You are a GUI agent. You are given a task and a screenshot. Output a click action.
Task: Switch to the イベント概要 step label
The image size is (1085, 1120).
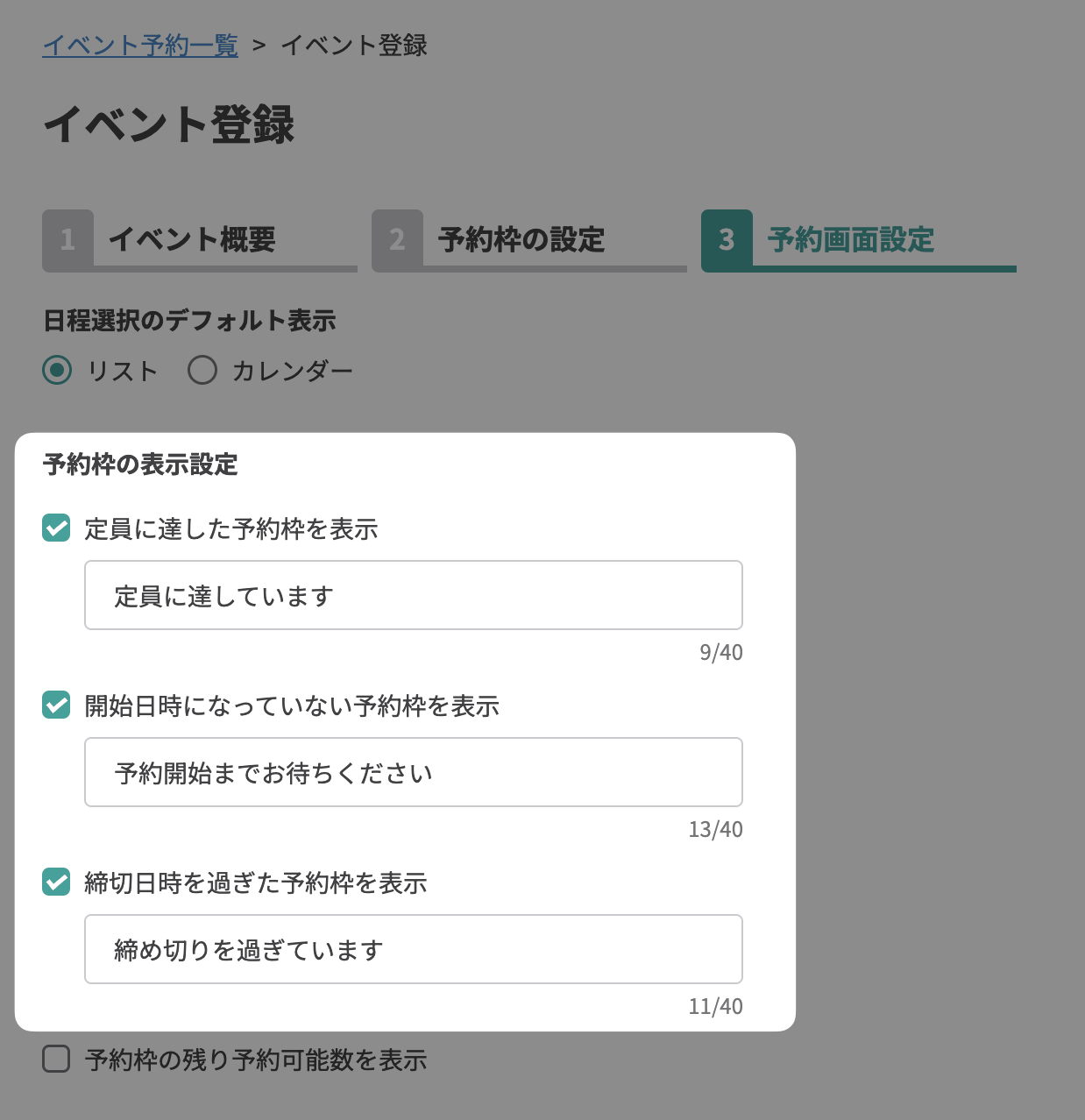pyautogui.click(x=192, y=239)
